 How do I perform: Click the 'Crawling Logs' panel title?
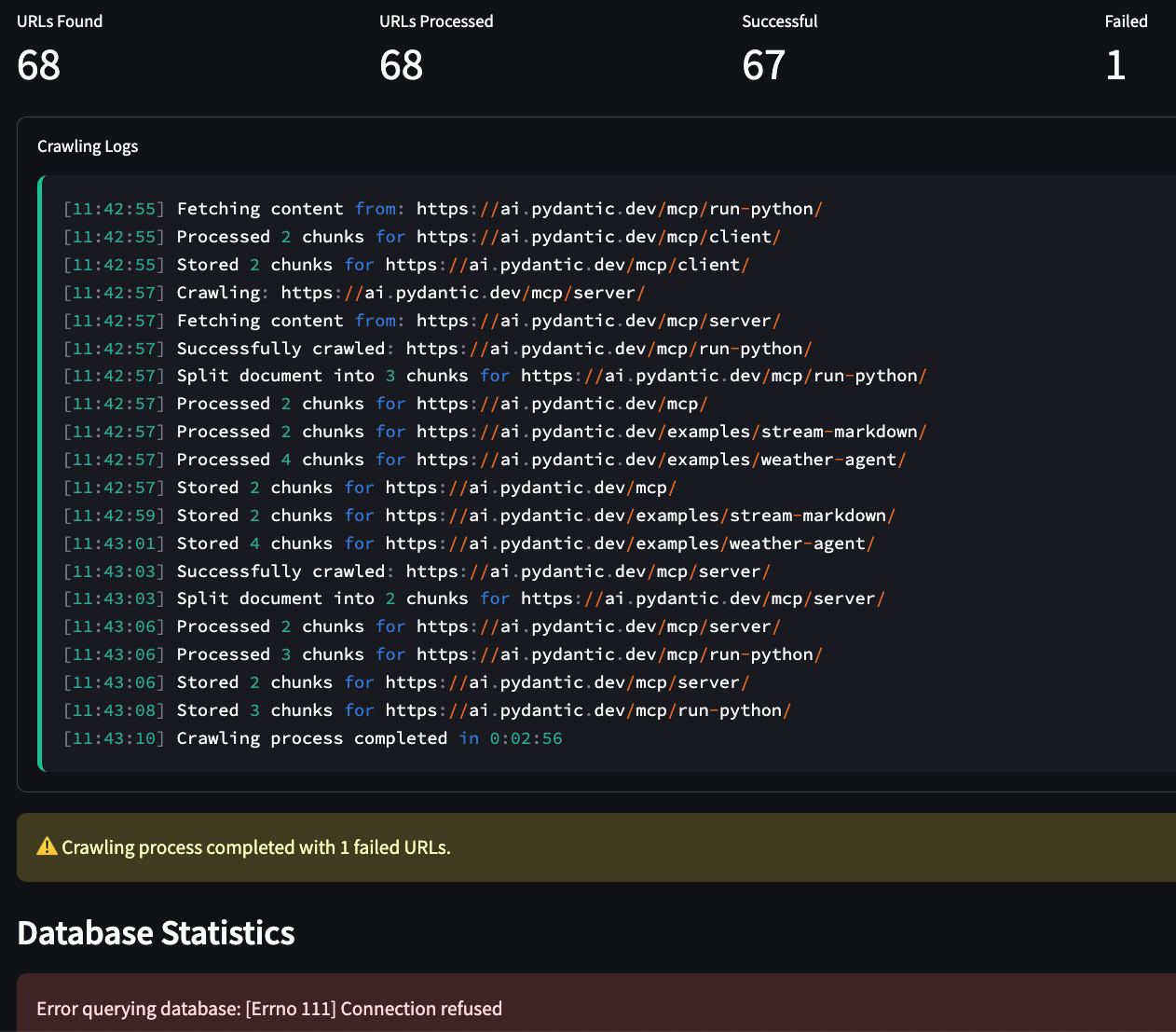88,146
